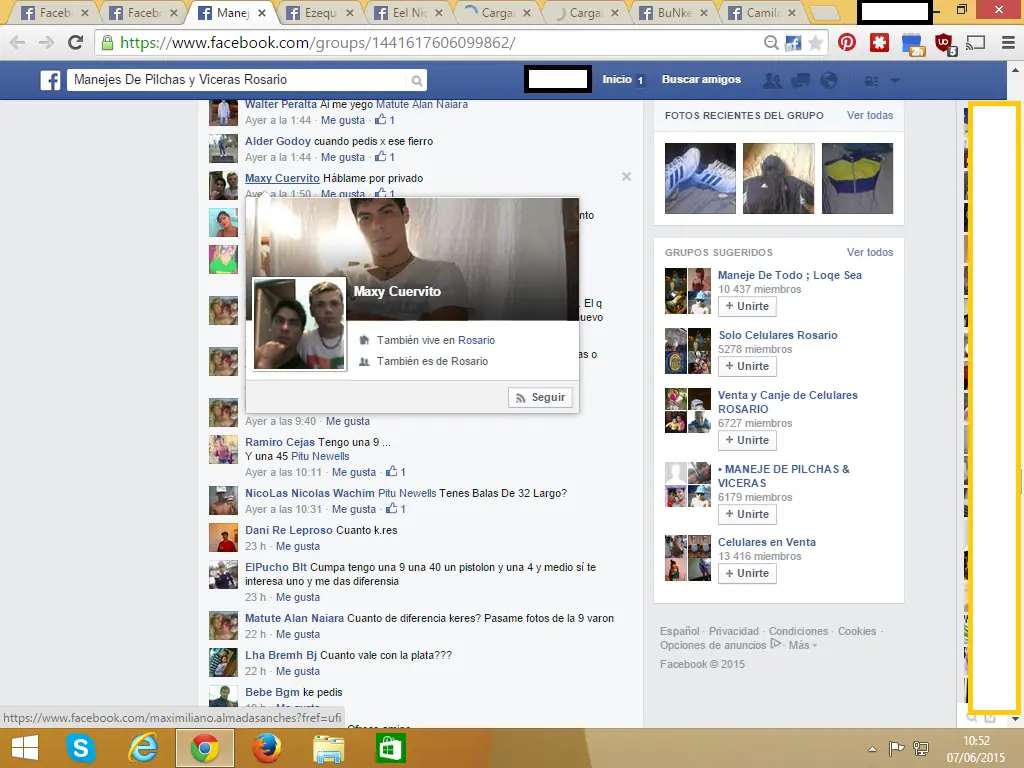The width and height of the screenshot is (1024, 768).
Task: Open the messages icon in the blue bar
Action: [x=801, y=80]
